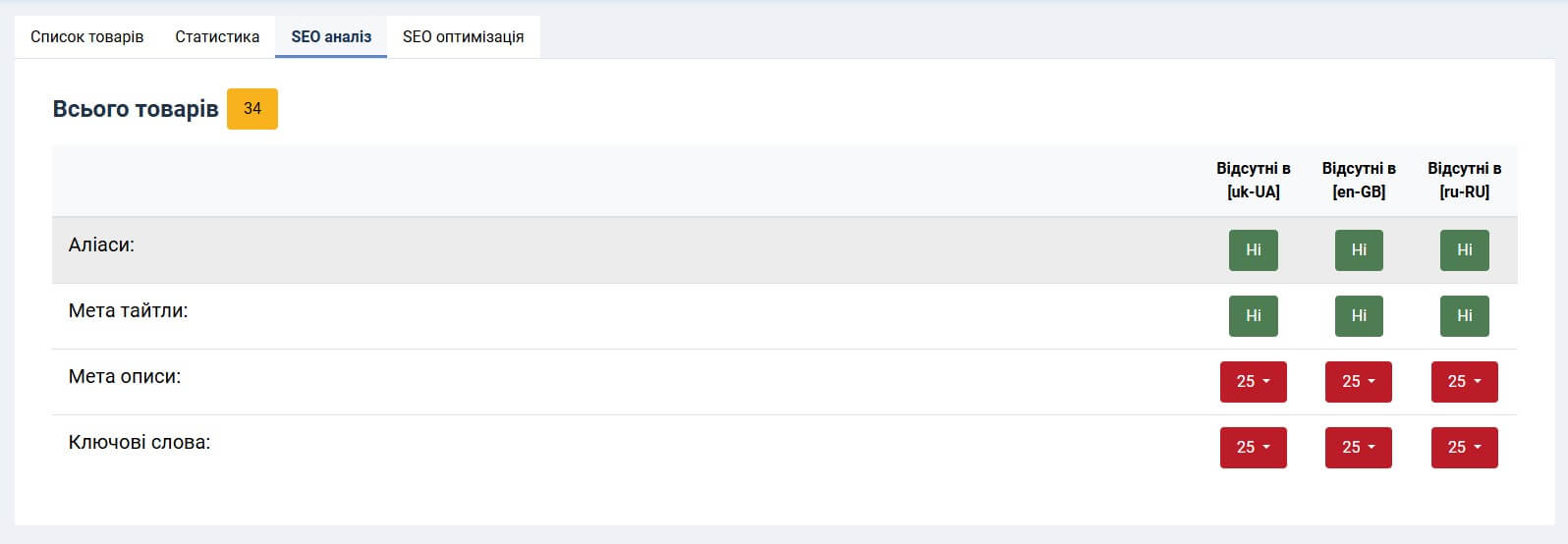1568x544 pixels.
Task: Click Аліаси 'Ні' button for en-GB
Action: [1359, 249]
